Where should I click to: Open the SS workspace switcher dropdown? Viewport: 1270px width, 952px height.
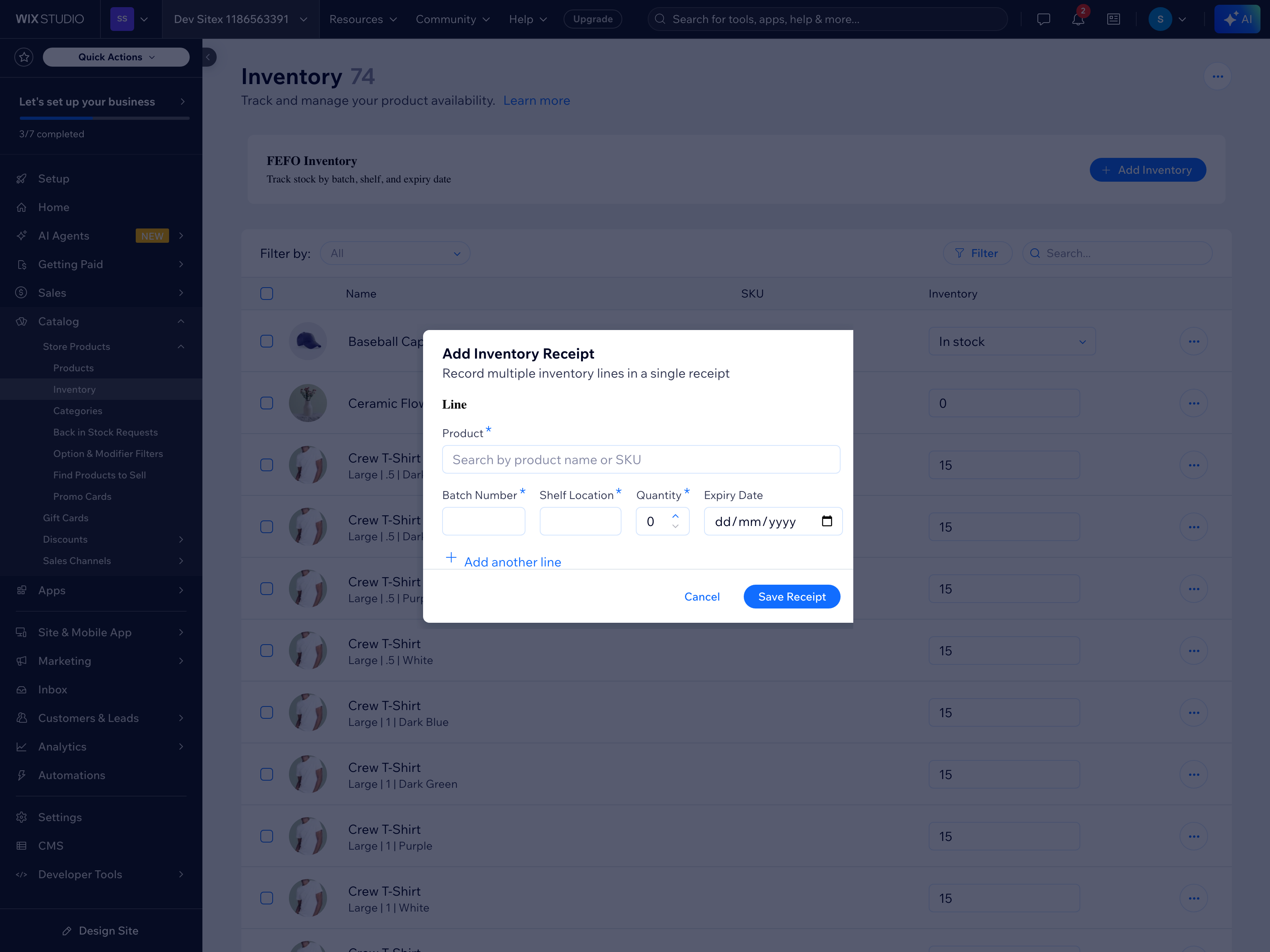click(130, 19)
